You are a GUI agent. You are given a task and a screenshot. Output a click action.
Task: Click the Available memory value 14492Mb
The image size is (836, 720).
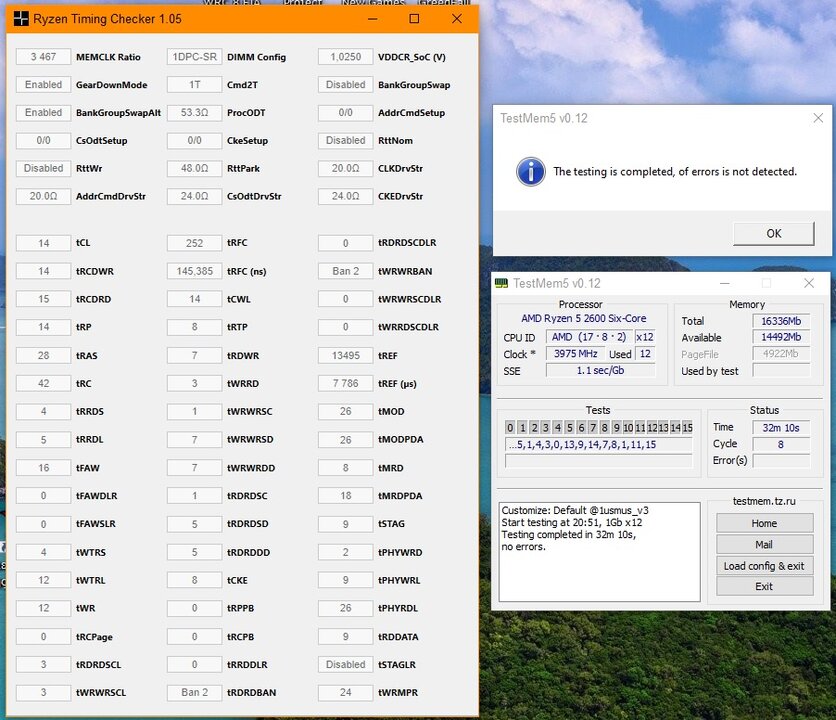781,337
